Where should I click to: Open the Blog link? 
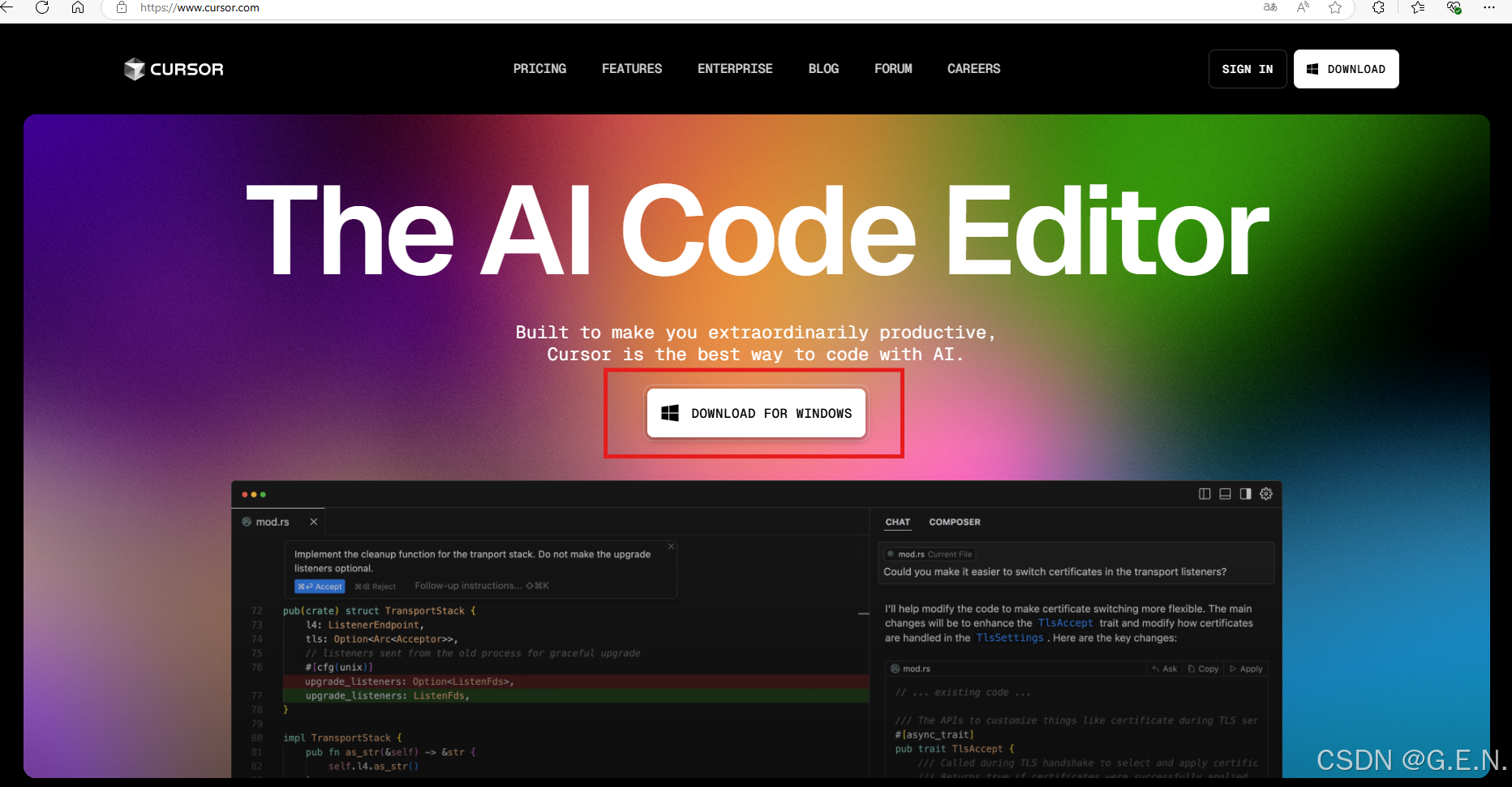pos(823,69)
